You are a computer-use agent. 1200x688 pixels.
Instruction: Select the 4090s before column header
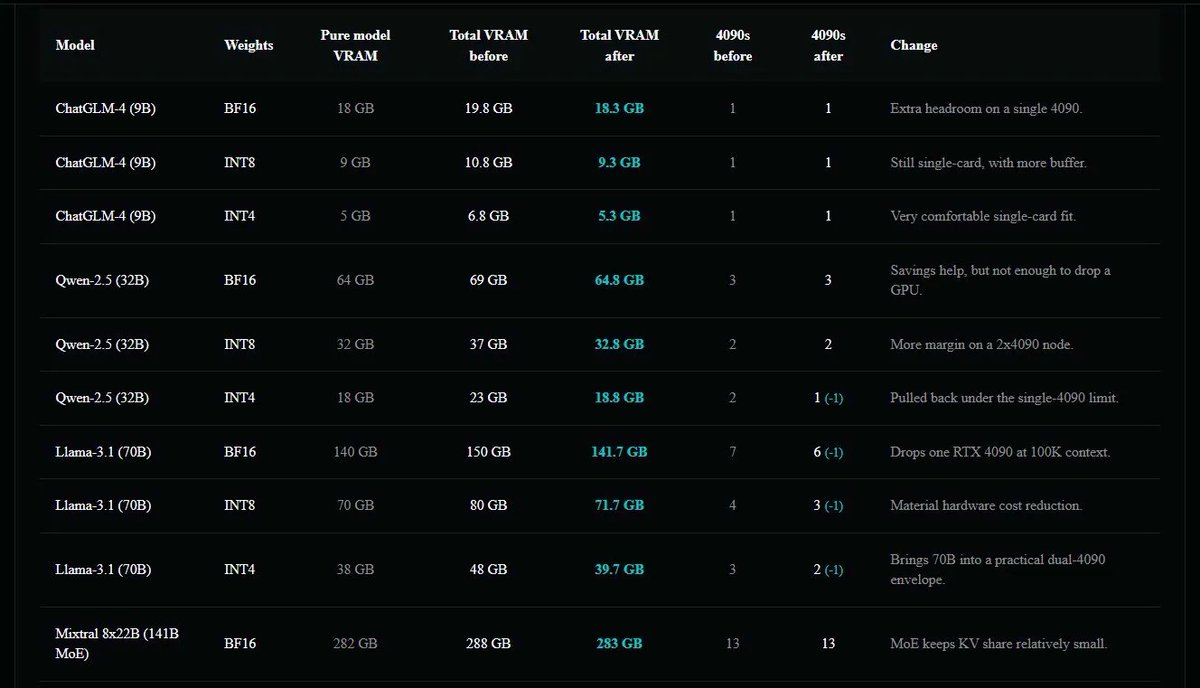(732, 45)
